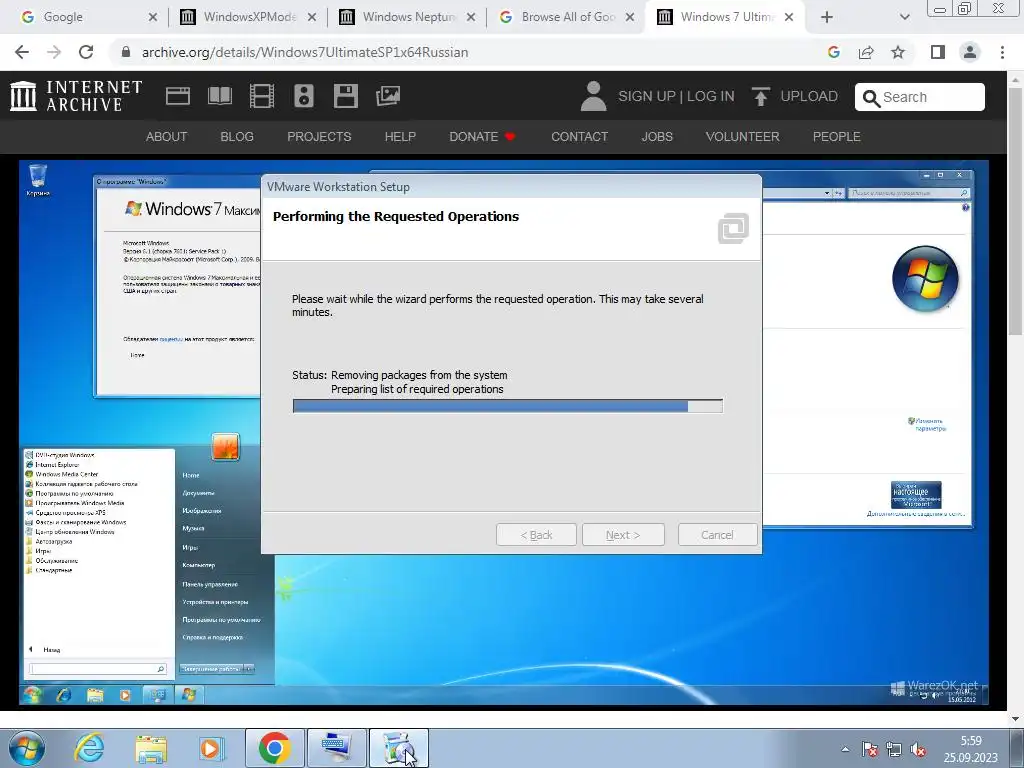Launch Internet Explorer from the host taskbar
This screenshot has width=1024, height=768.
point(89,748)
